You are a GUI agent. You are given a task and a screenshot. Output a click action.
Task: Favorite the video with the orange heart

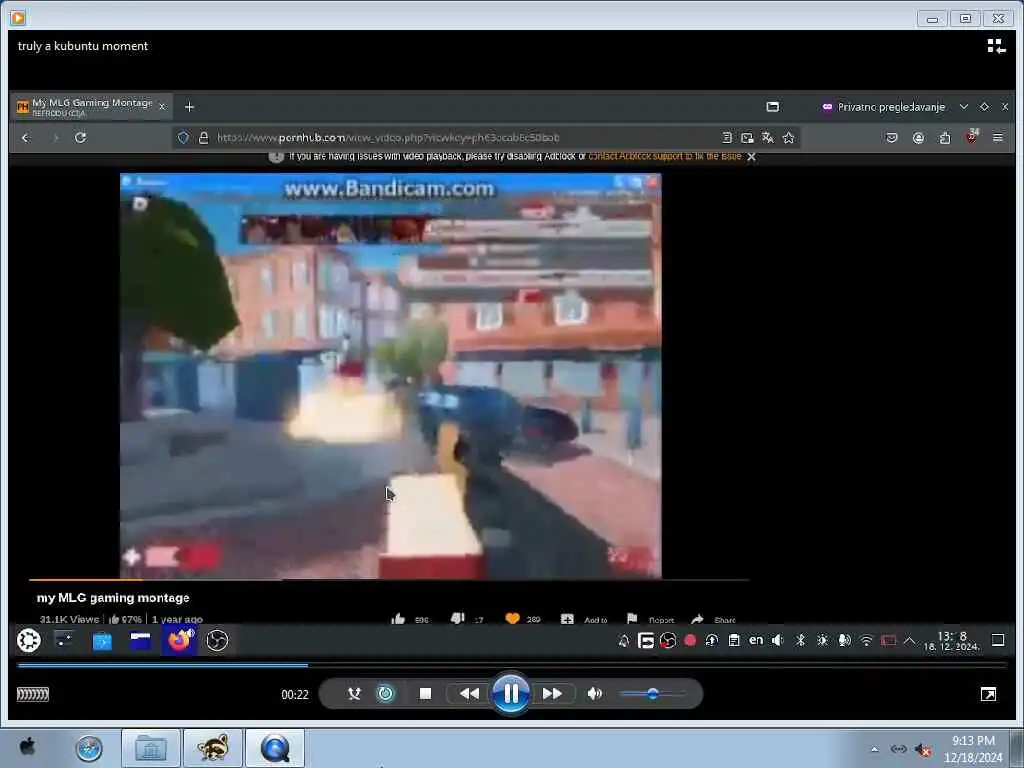coord(513,618)
